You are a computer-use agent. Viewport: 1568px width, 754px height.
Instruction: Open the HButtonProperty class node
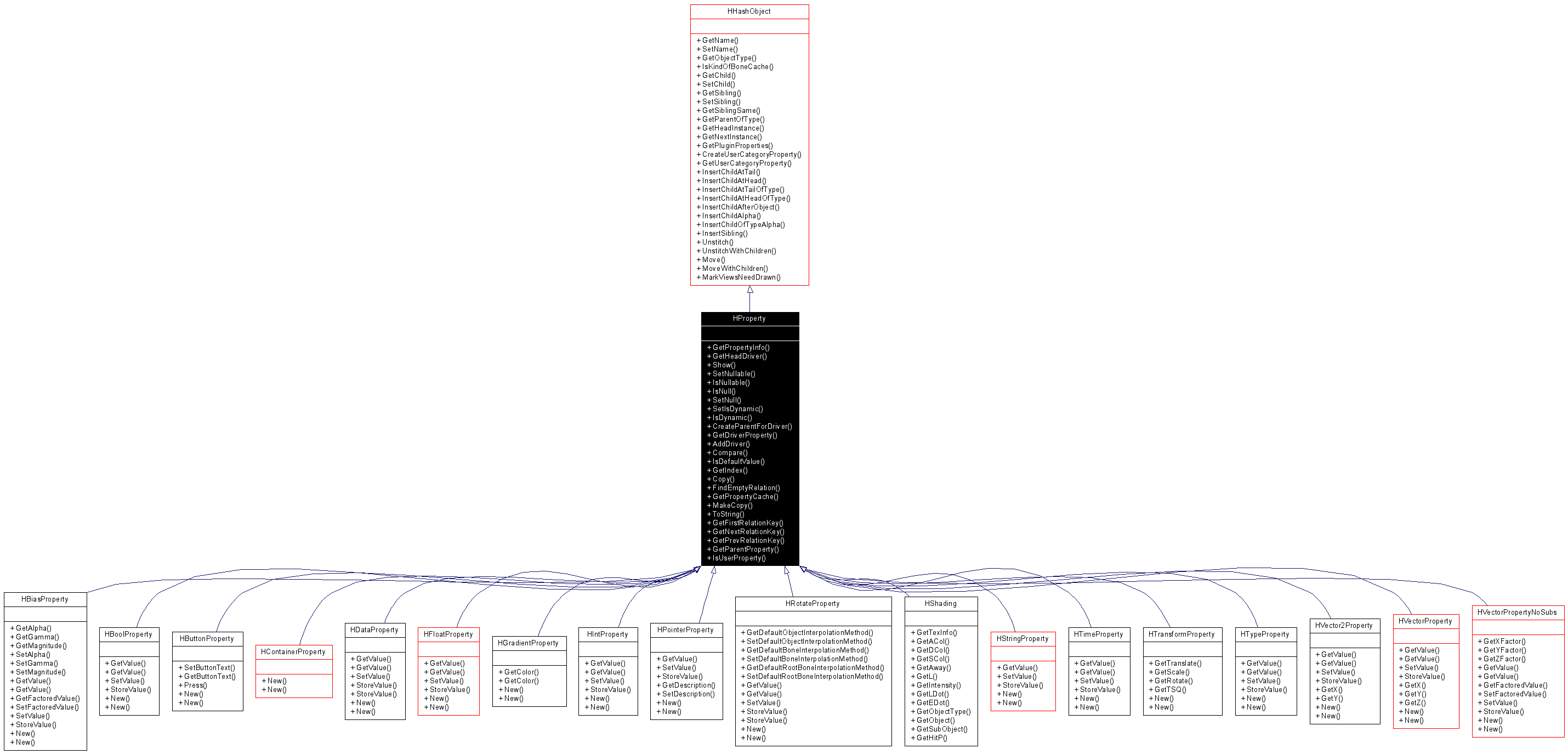tap(208, 671)
